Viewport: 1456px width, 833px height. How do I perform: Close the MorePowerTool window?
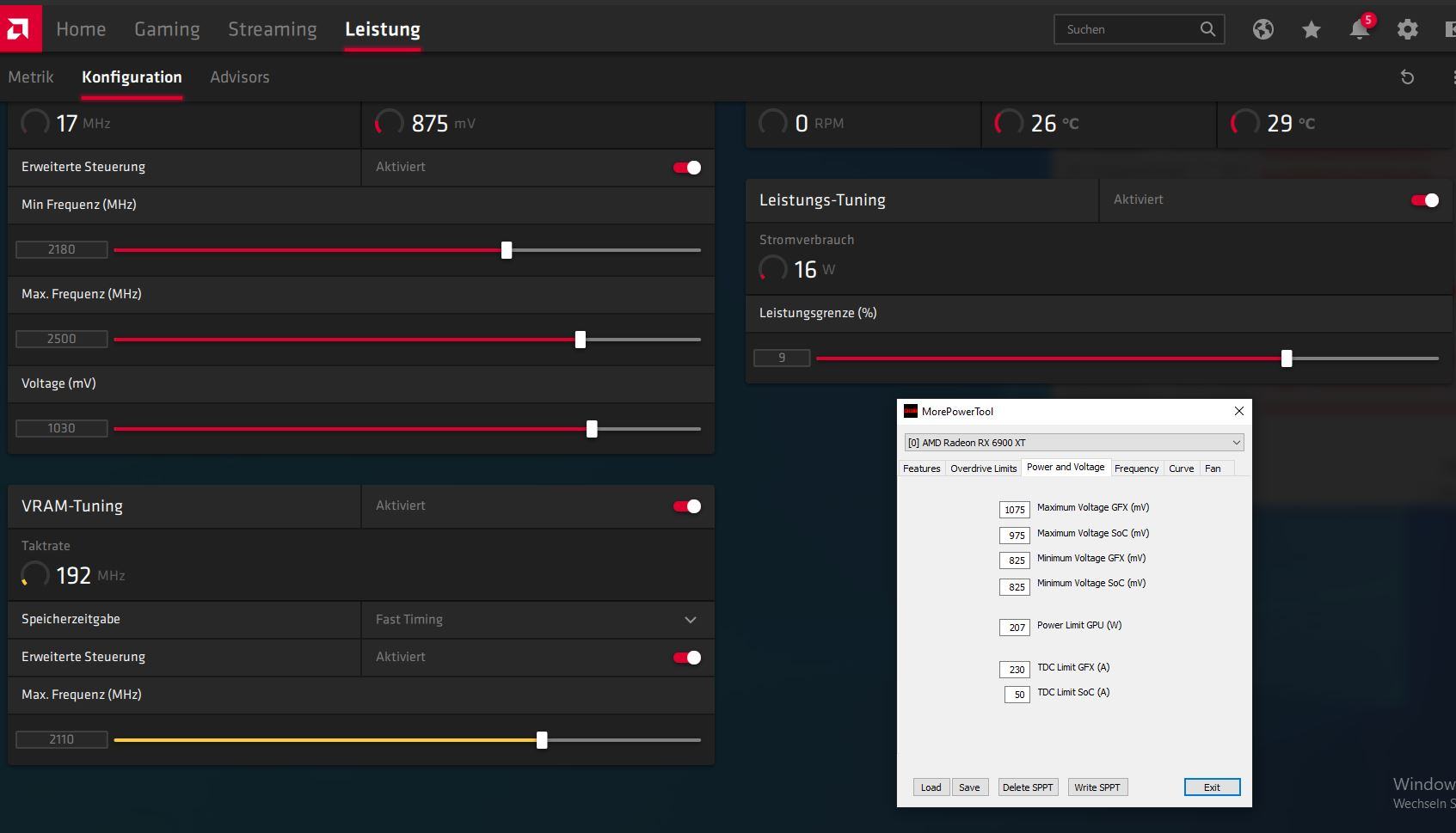click(1239, 411)
